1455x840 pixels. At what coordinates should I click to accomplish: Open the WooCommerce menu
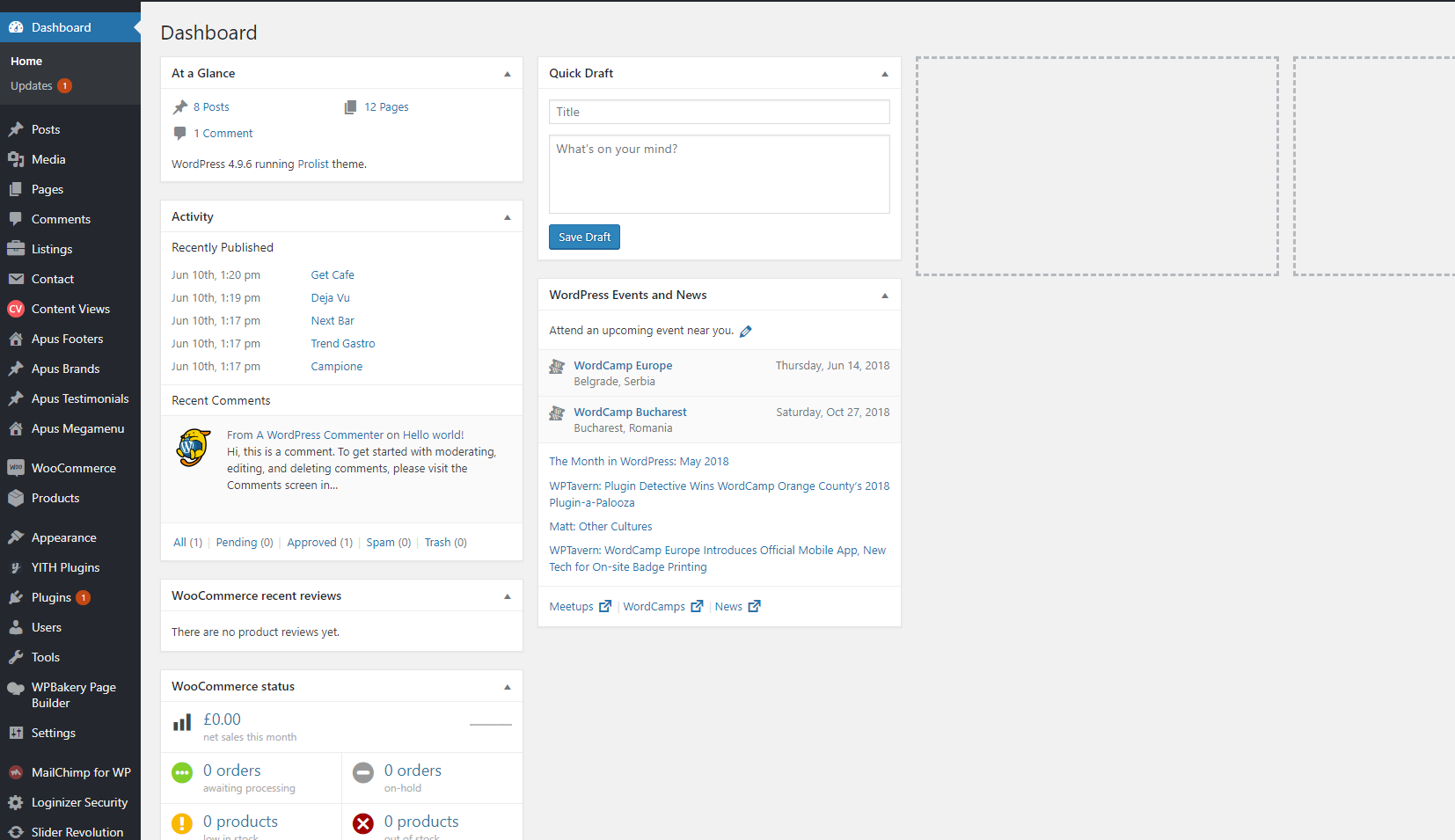pos(74,468)
